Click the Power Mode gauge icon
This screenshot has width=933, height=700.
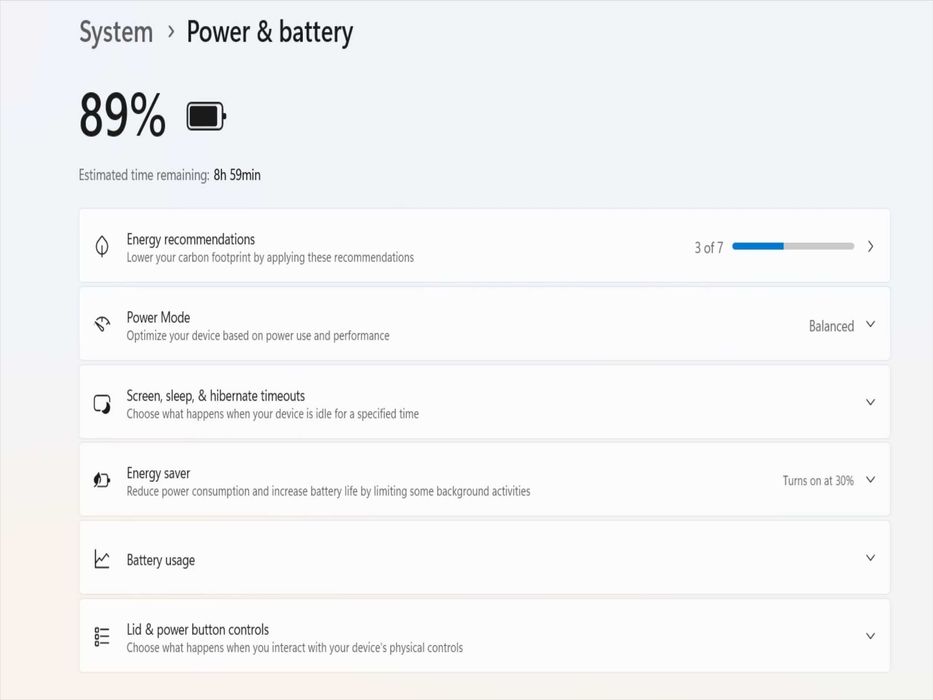pos(102,325)
